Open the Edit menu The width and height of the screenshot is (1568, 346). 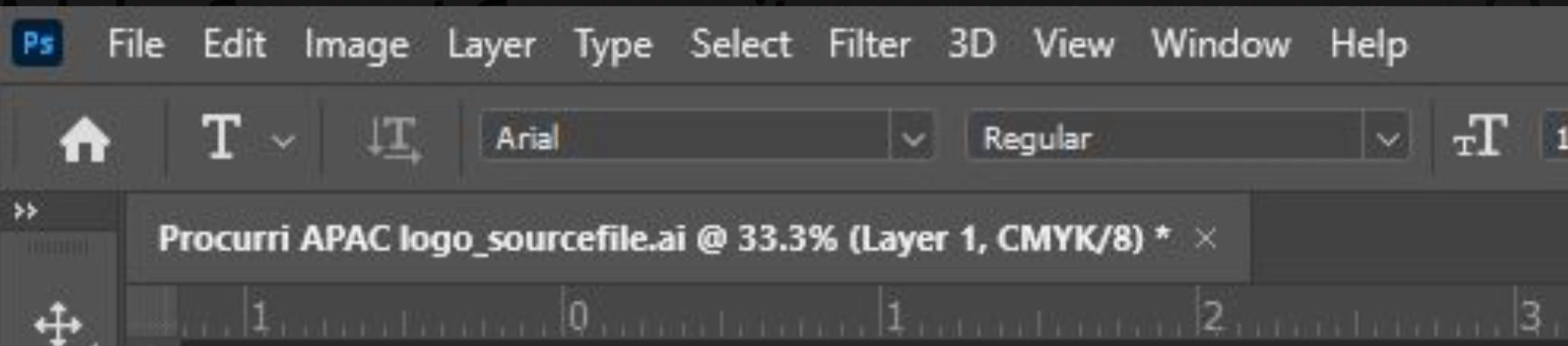coord(234,44)
